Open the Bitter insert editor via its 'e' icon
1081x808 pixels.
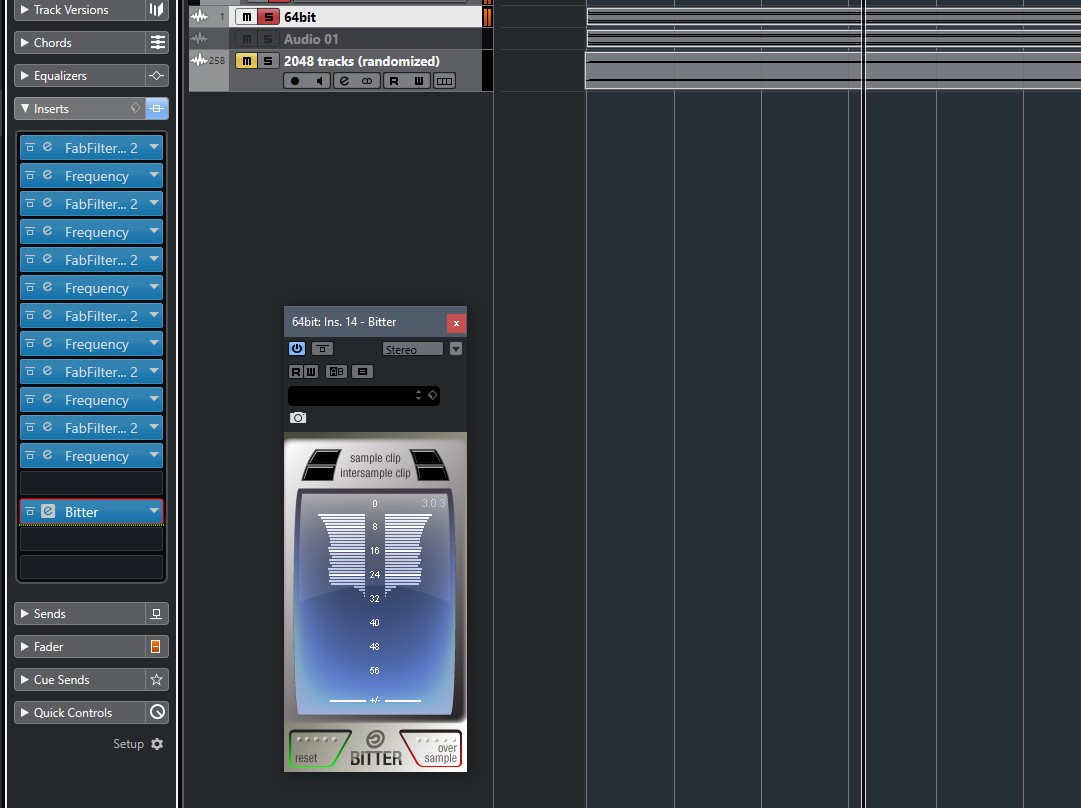click(48, 512)
